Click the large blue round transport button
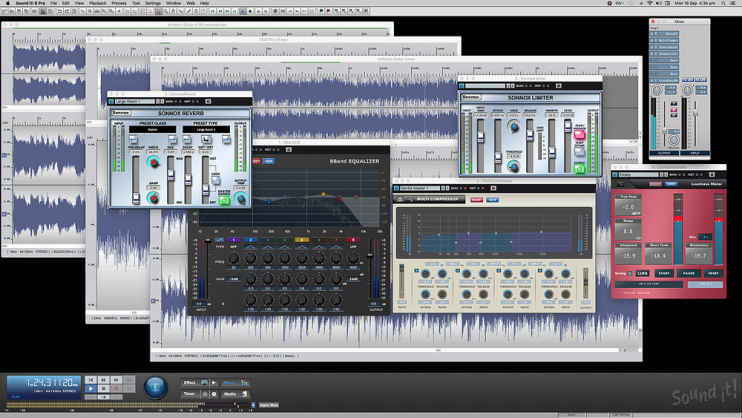The width and height of the screenshot is (742, 418). point(156,387)
